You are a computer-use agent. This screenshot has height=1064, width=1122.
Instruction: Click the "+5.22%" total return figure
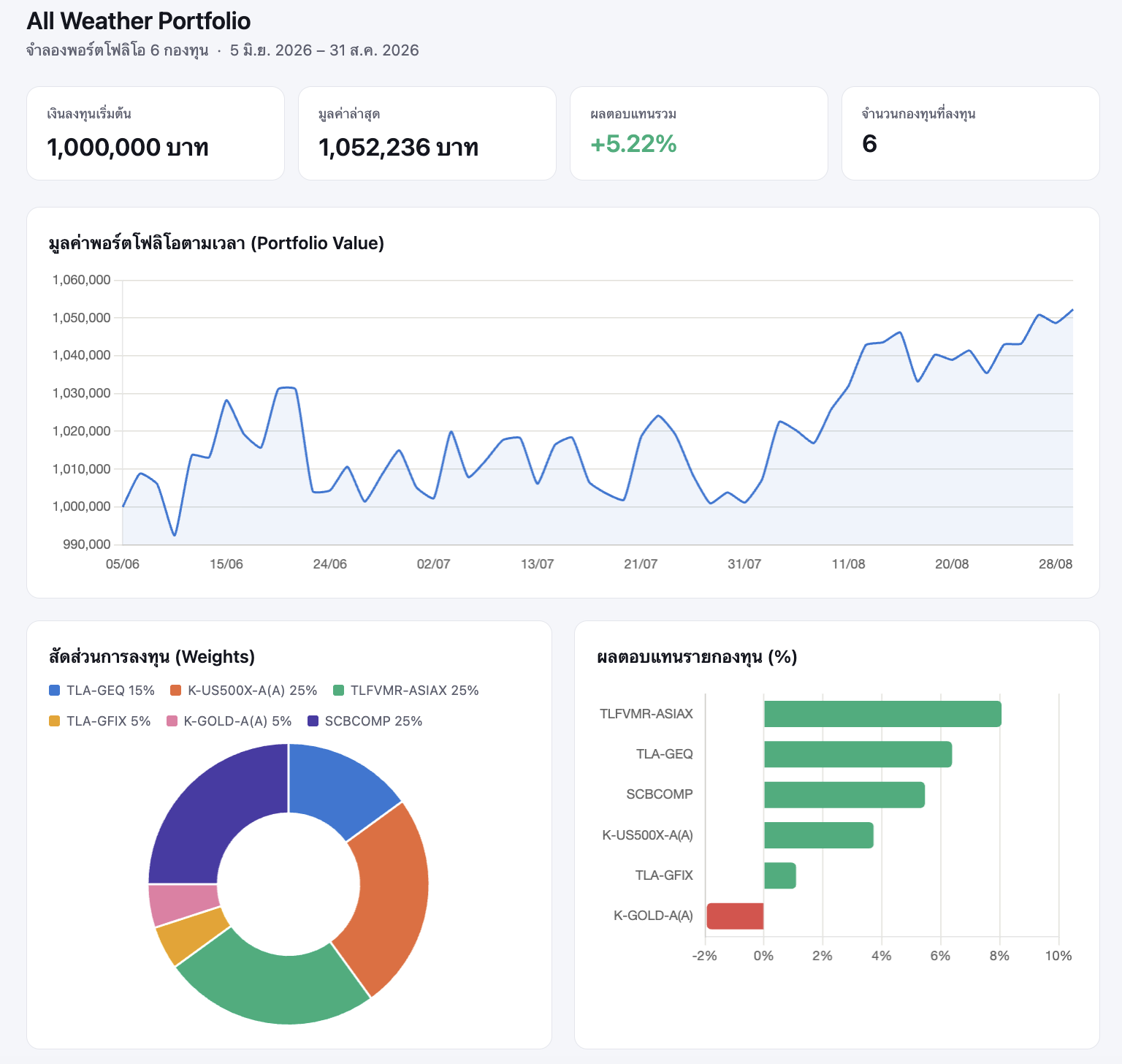tap(633, 144)
